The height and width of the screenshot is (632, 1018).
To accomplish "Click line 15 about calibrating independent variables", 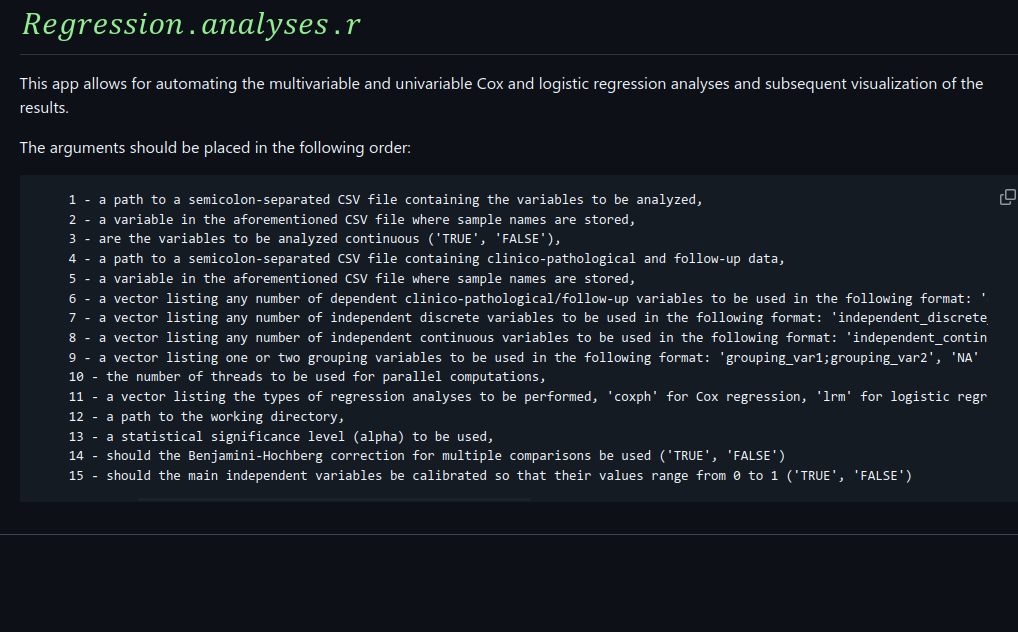I will click(x=490, y=475).
